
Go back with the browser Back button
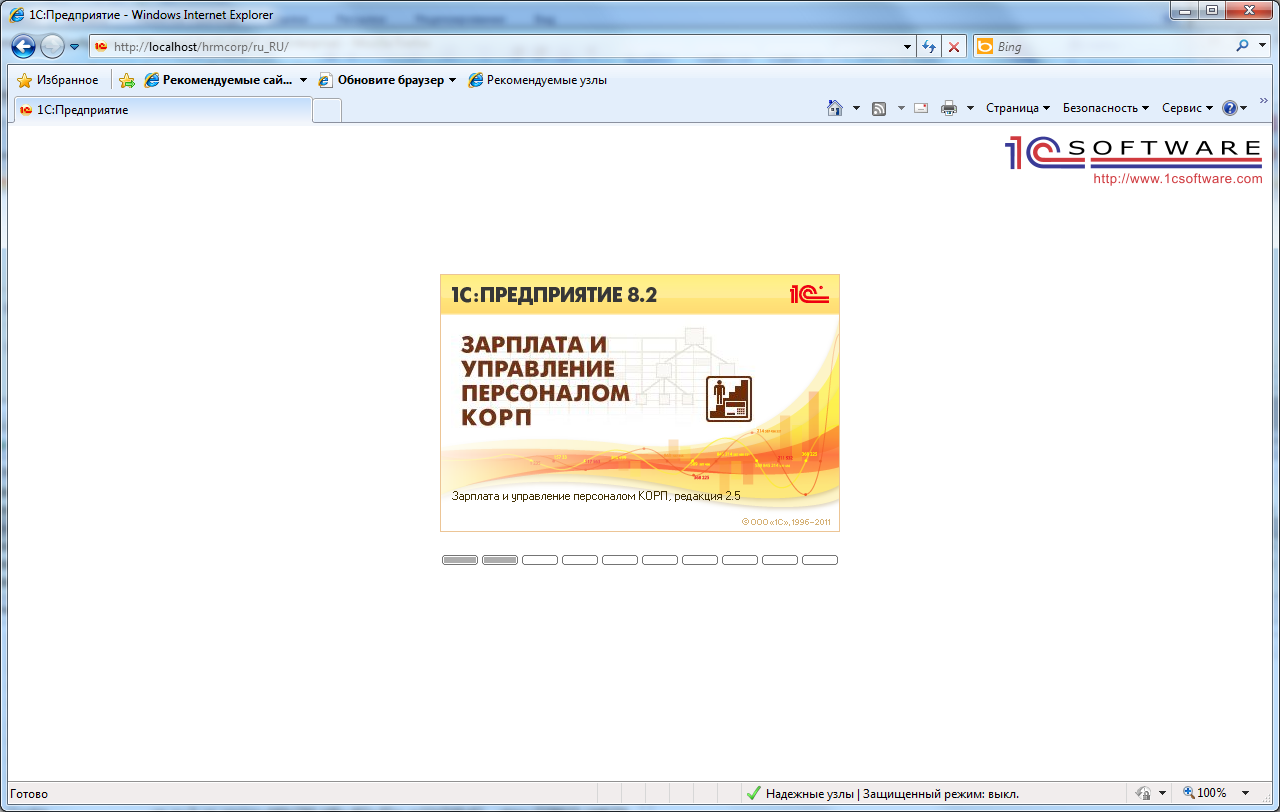click(24, 46)
